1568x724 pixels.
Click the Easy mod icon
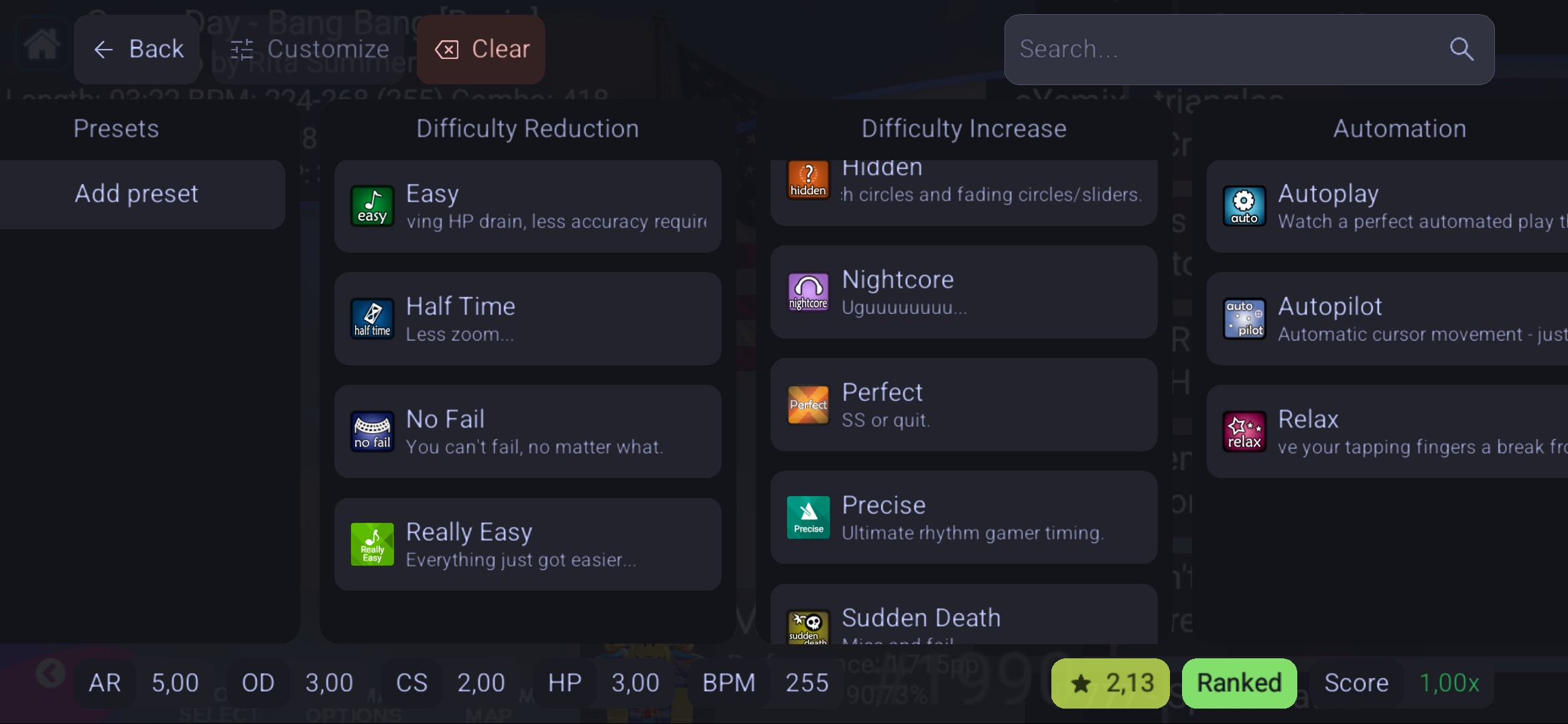tap(372, 206)
